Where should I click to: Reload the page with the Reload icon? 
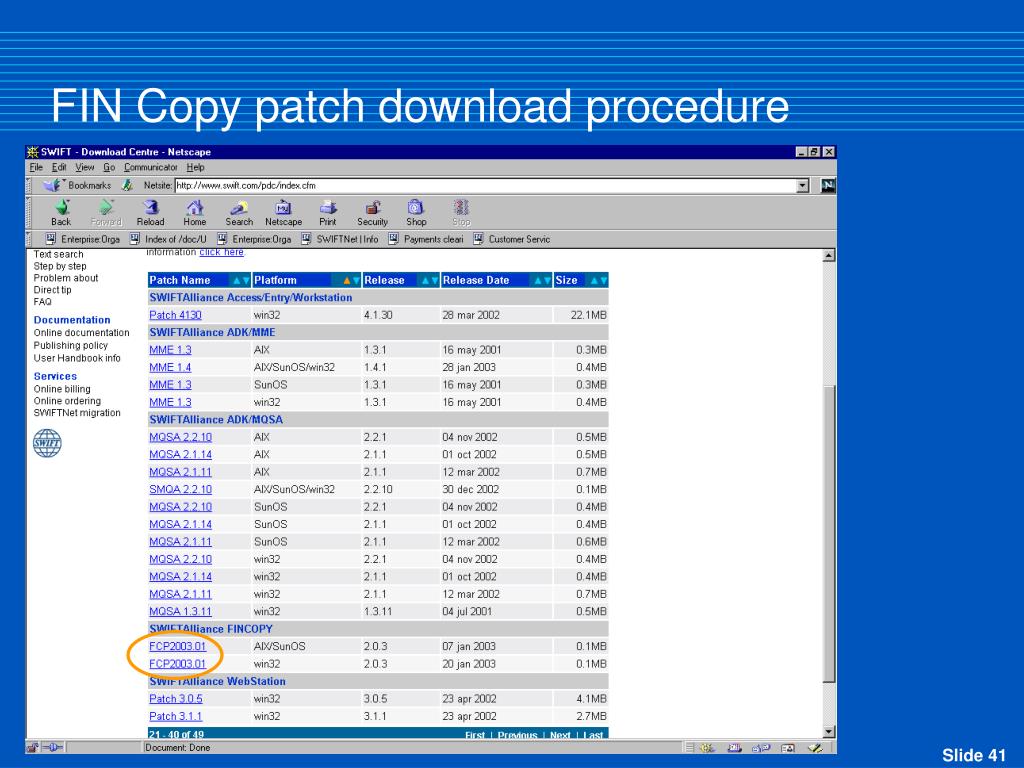[x=150, y=212]
